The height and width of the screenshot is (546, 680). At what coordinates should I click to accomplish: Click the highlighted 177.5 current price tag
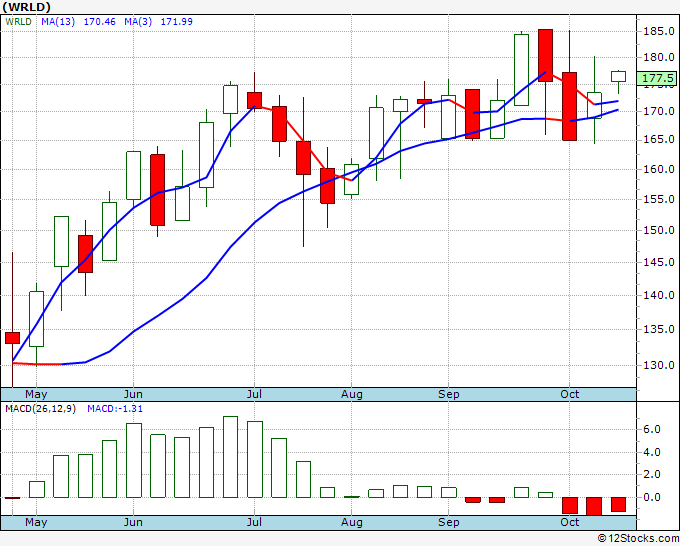(657, 78)
